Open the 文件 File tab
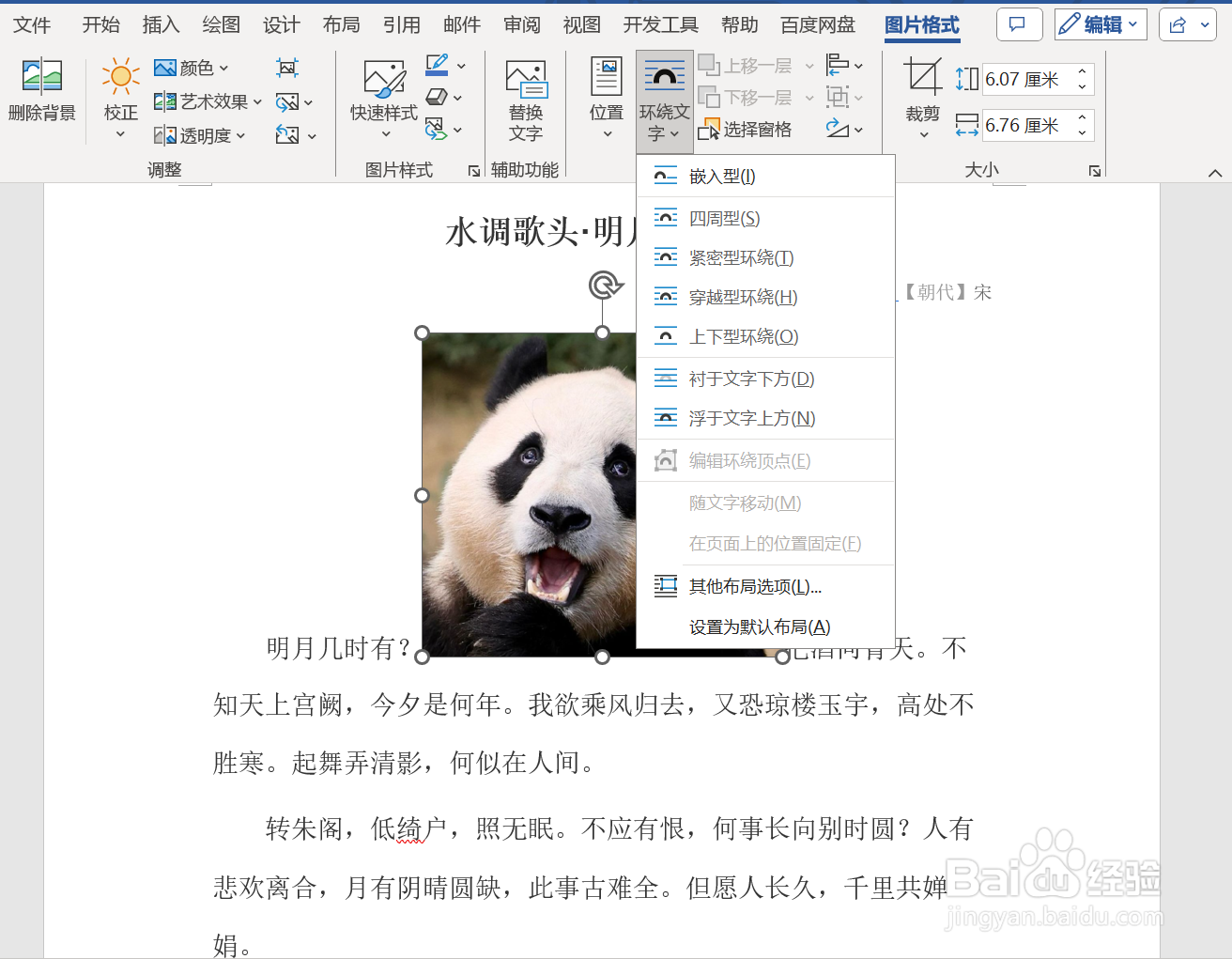Screen dimensions: 1232x959 [x=33, y=24]
